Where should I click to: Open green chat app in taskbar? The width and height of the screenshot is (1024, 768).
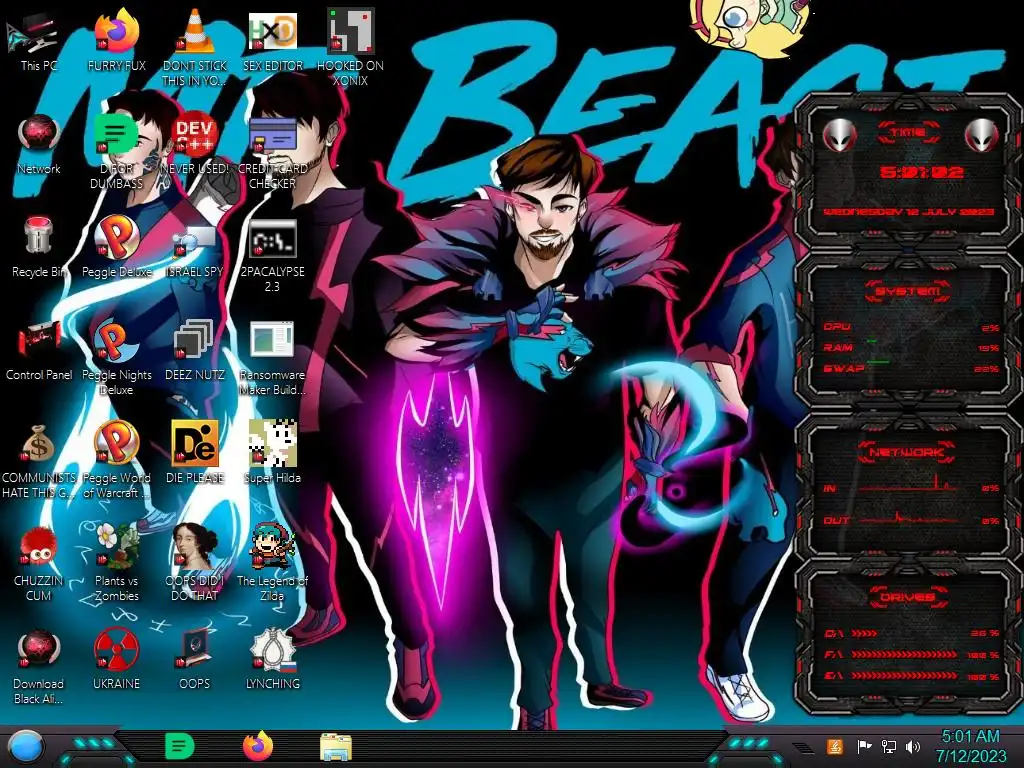click(179, 746)
